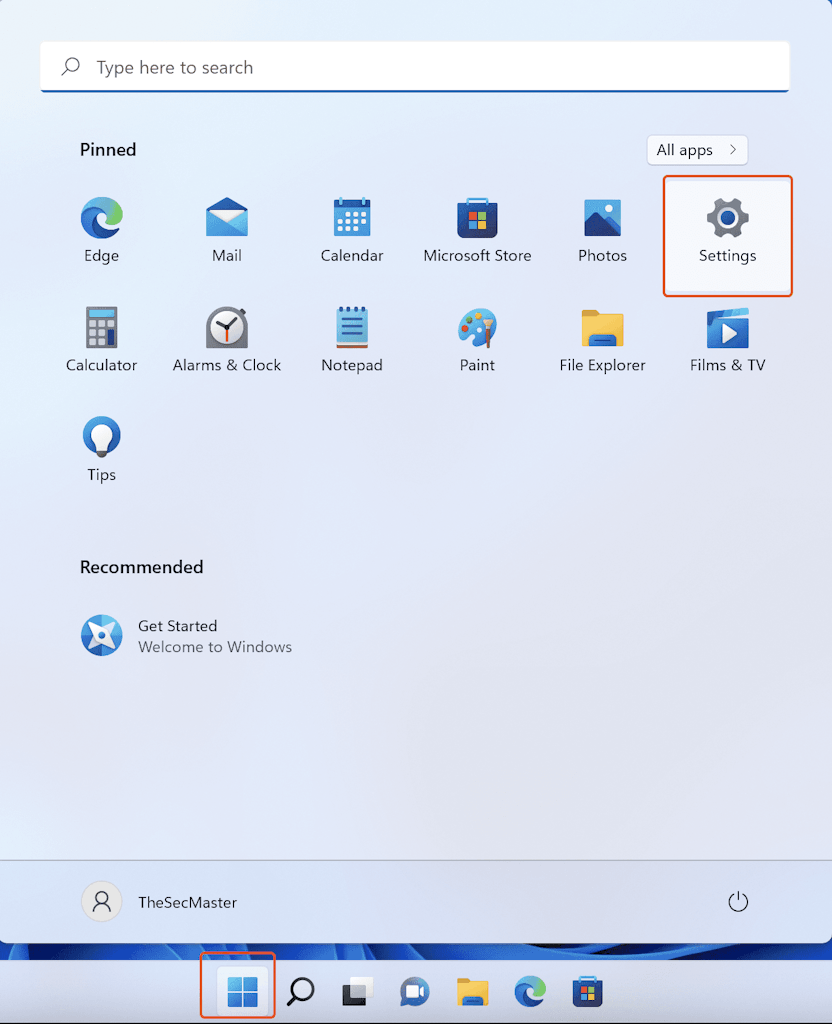The height and width of the screenshot is (1024, 832).
Task: Open Microsoft Store on the taskbar
Action: [x=587, y=991]
